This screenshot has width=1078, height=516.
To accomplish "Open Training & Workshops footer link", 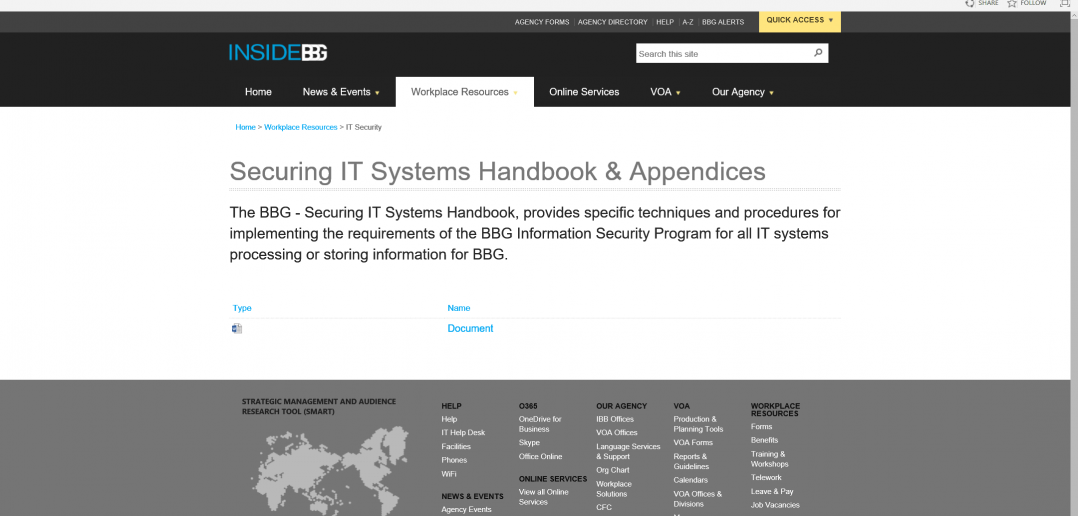I will point(769,459).
